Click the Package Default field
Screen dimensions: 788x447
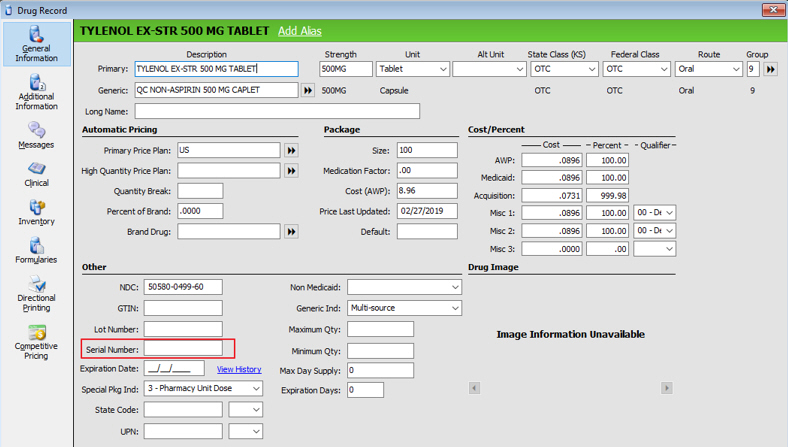coord(427,231)
